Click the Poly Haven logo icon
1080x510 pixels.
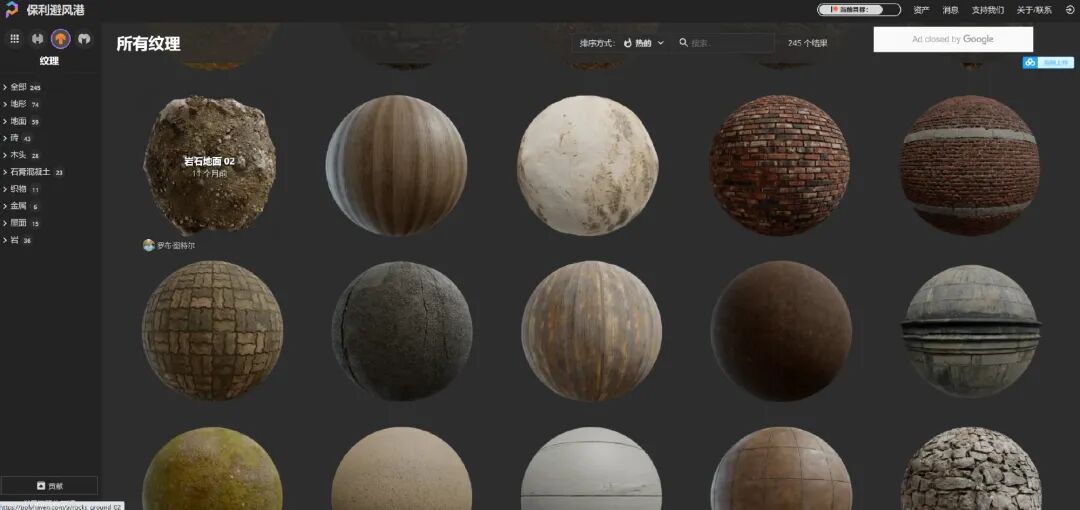(12, 10)
